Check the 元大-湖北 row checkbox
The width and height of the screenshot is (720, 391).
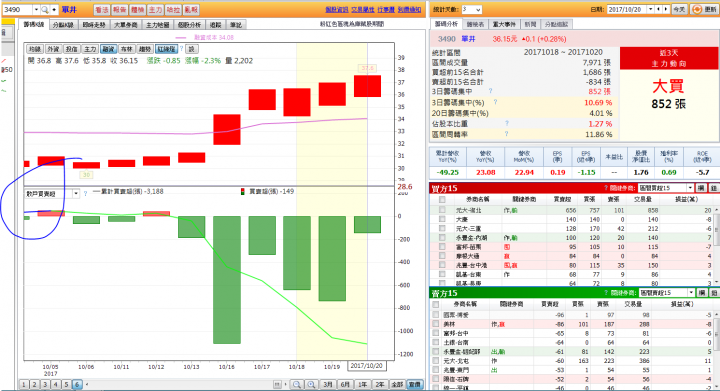click(x=442, y=210)
